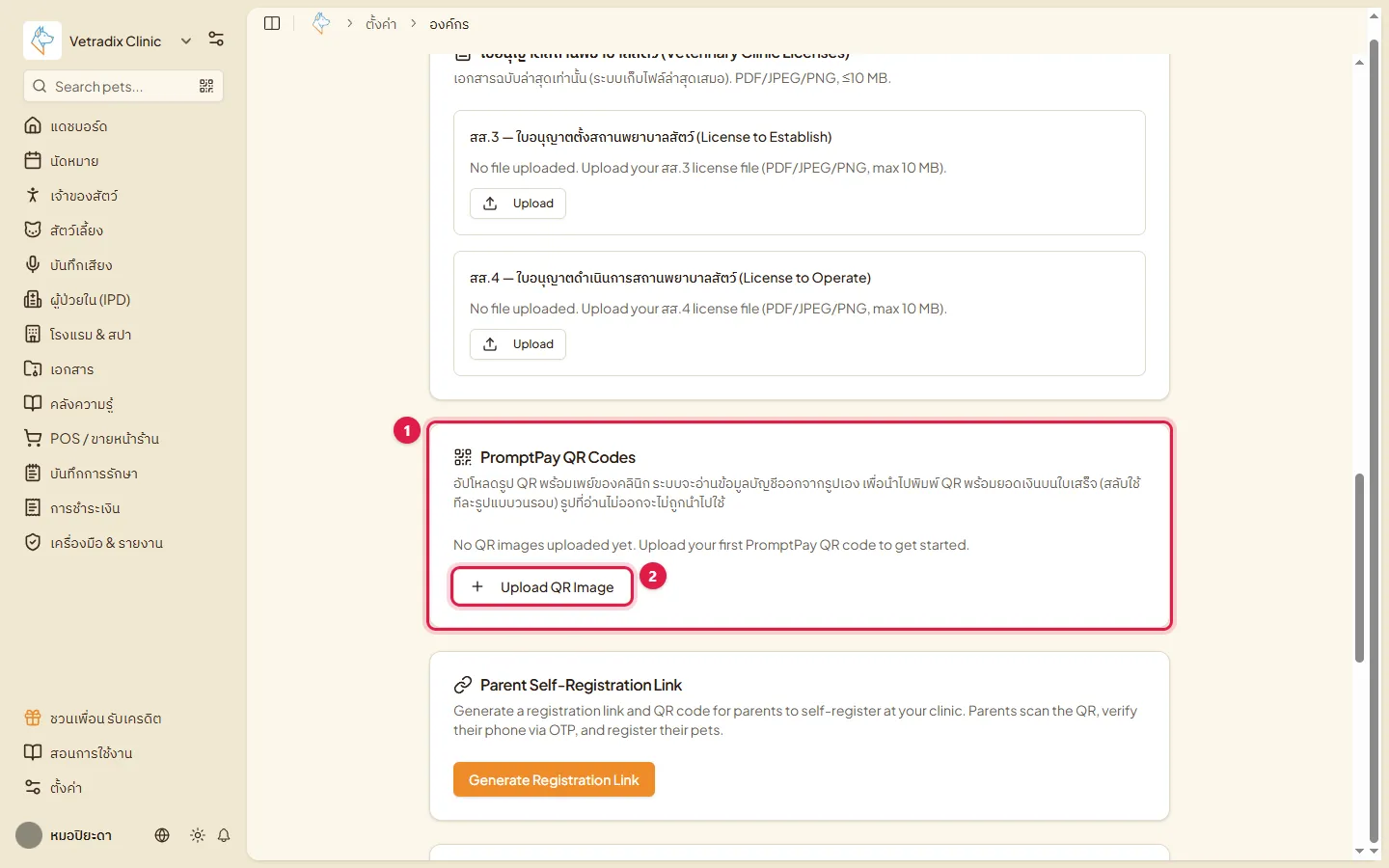Upload the สส.3 License to Establish file
Image resolution: width=1389 pixels, height=868 pixels.
518,203
